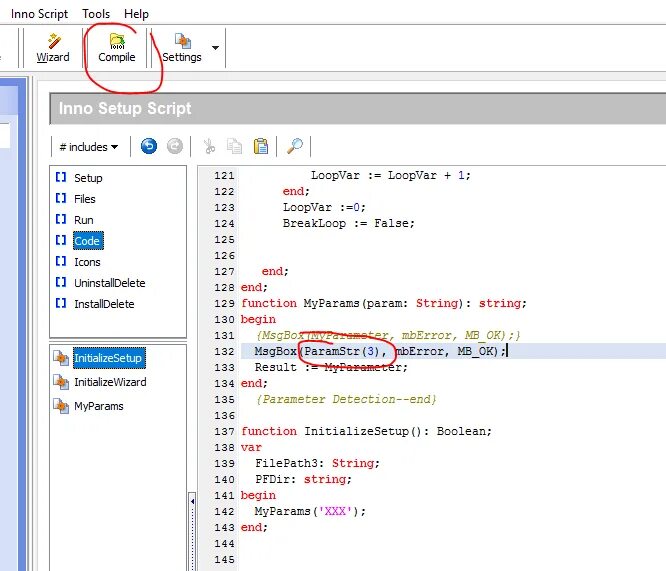Screen dimensions: 666x571
Task: Select the Setup section
Action: (88, 178)
